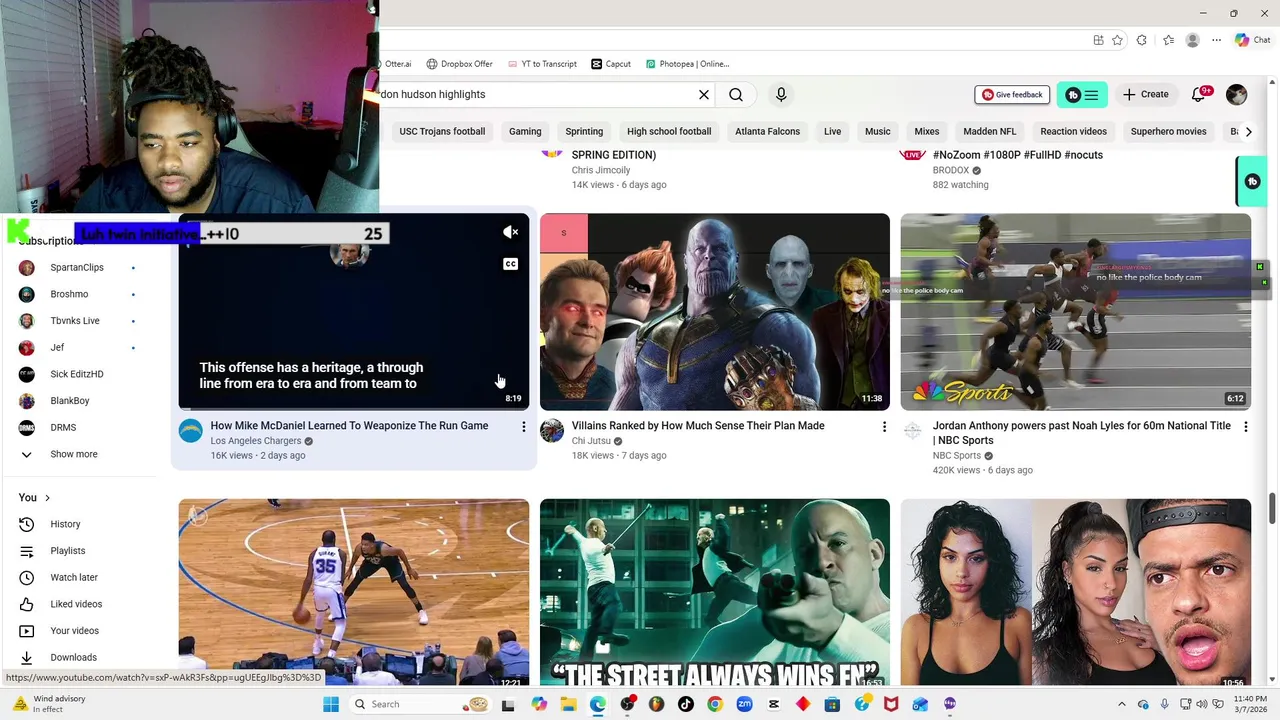Click the TubeBuddy side tab icon

[x=1252, y=181]
